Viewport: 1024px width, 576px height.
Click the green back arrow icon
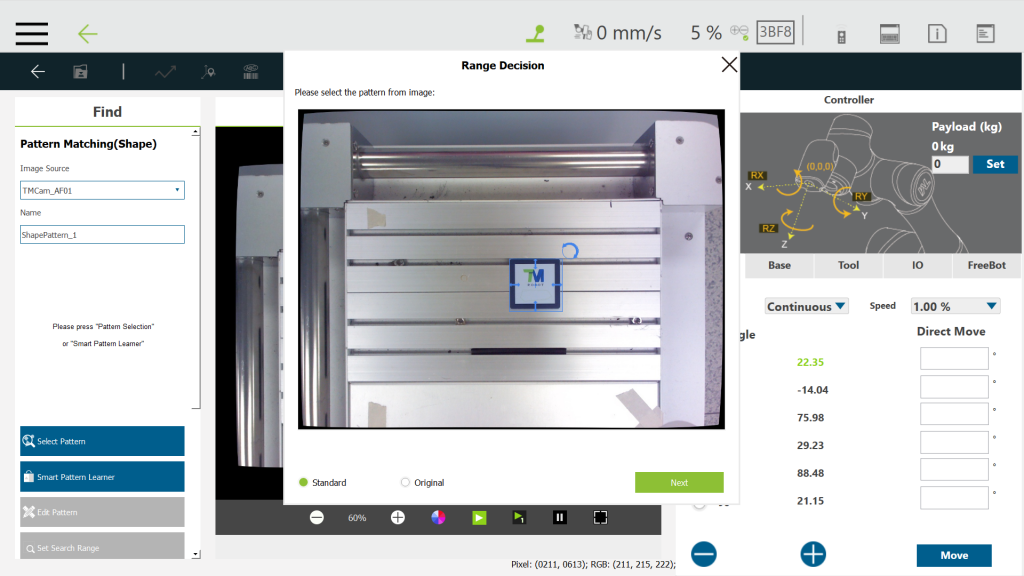click(88, 34)
